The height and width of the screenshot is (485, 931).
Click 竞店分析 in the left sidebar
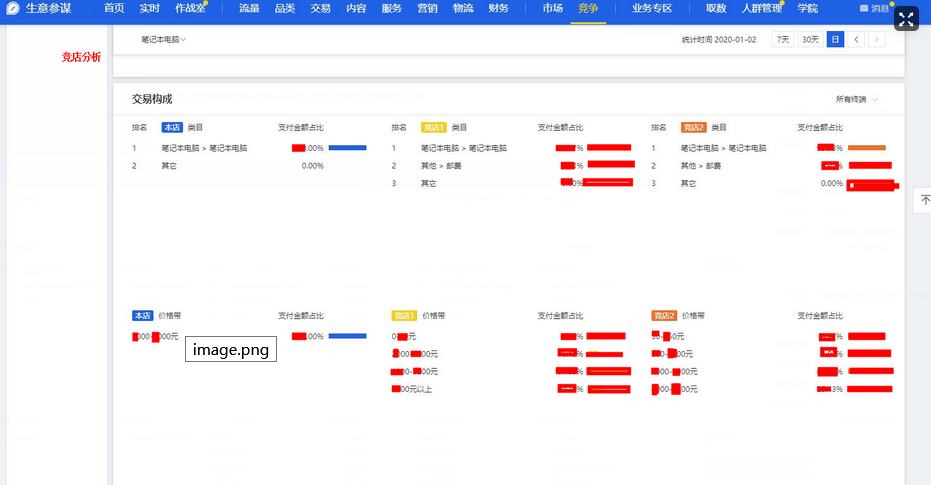click(81, 57)
